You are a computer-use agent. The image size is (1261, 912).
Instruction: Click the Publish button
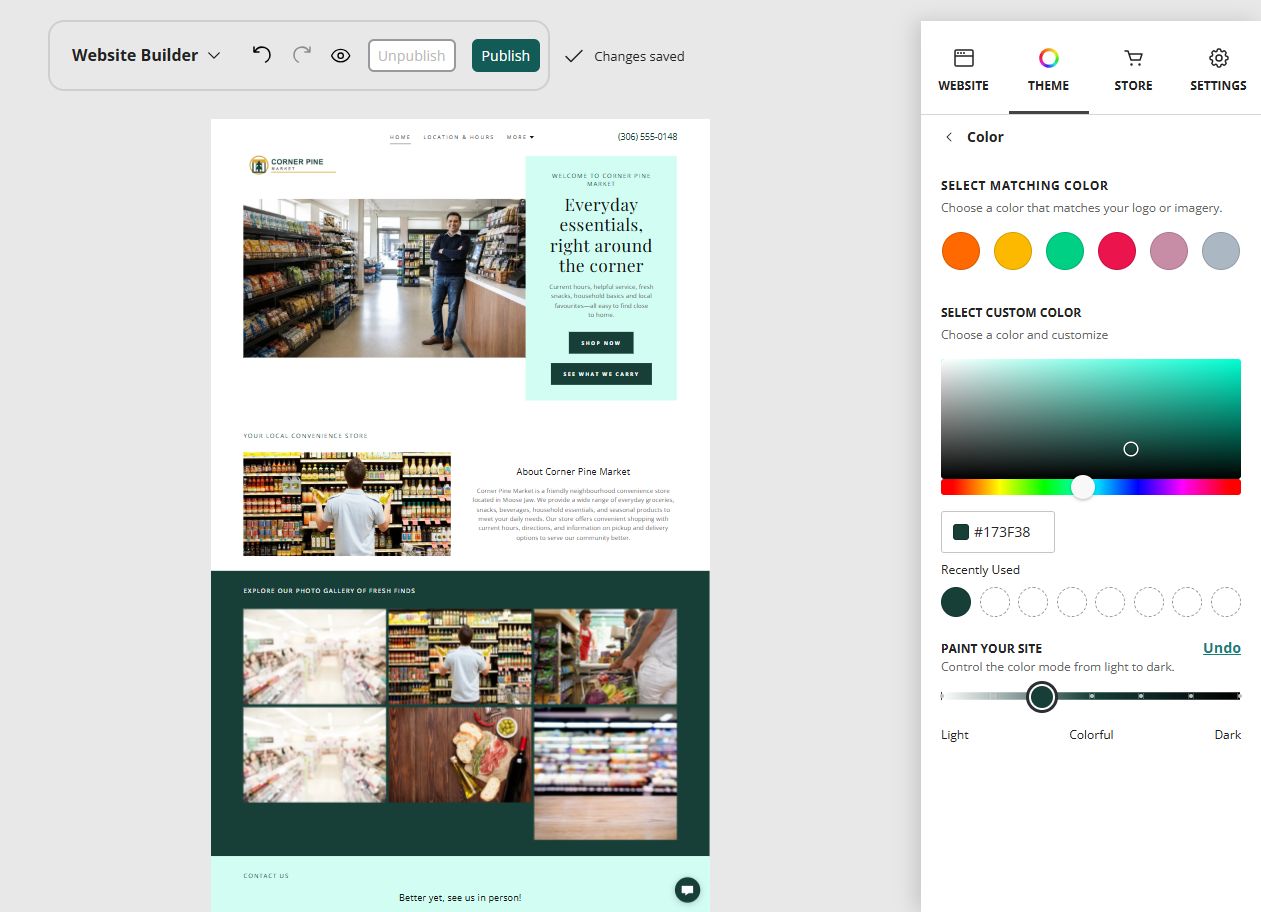pyautogui.click(x=506, y=55)
